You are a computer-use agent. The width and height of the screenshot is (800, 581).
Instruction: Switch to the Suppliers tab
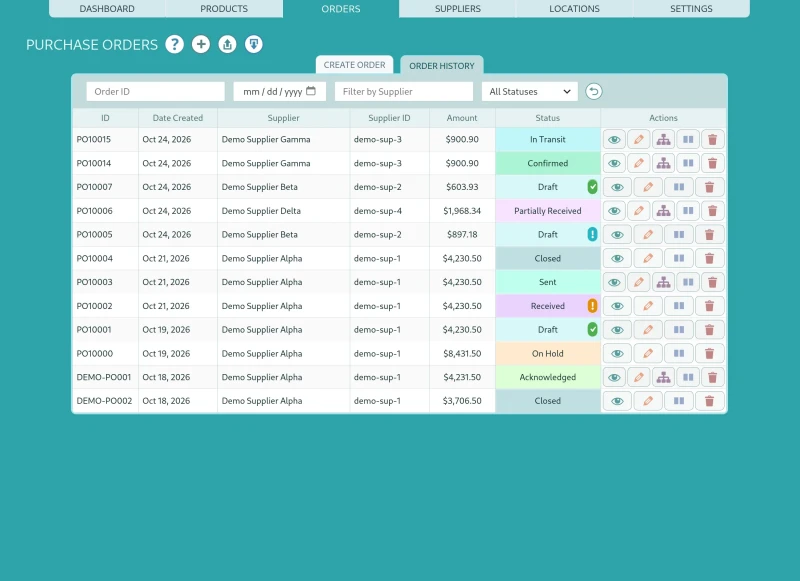[x=458, y=9]
